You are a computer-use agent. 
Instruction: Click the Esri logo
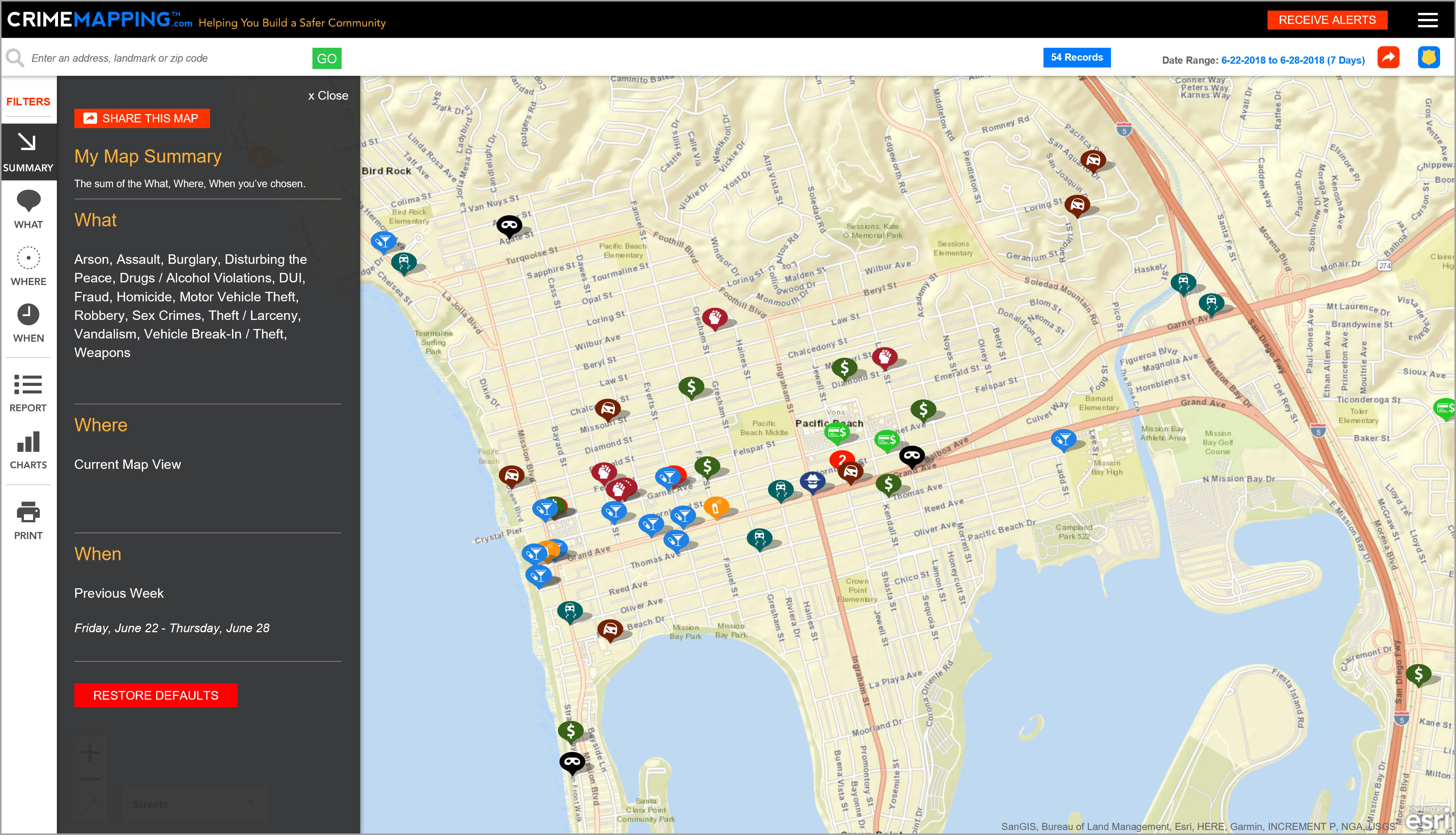tap(1429, 820)
